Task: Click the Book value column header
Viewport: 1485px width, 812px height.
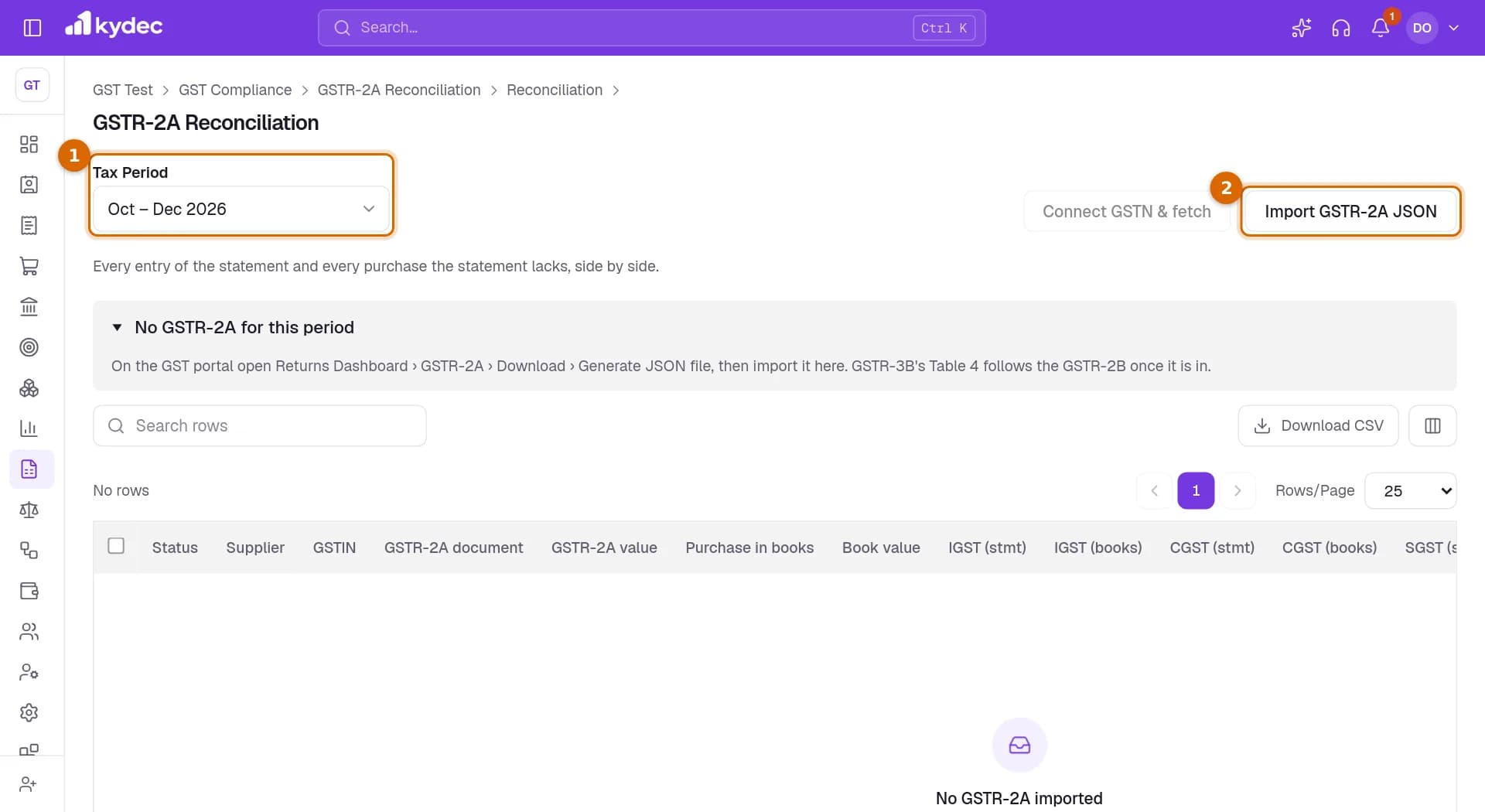Action: (x=881, y=548)
